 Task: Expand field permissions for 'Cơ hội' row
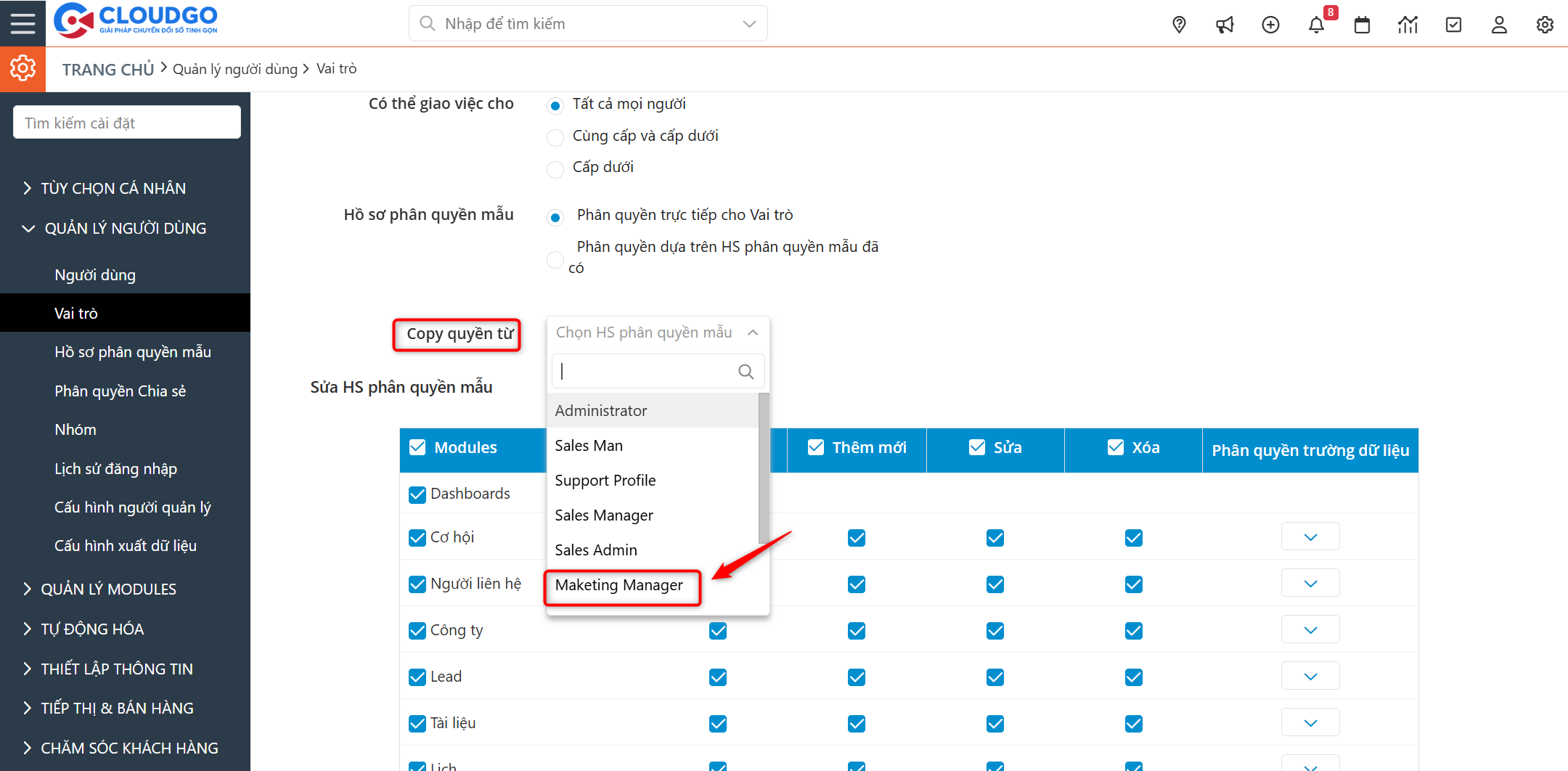coord(1310,537)
